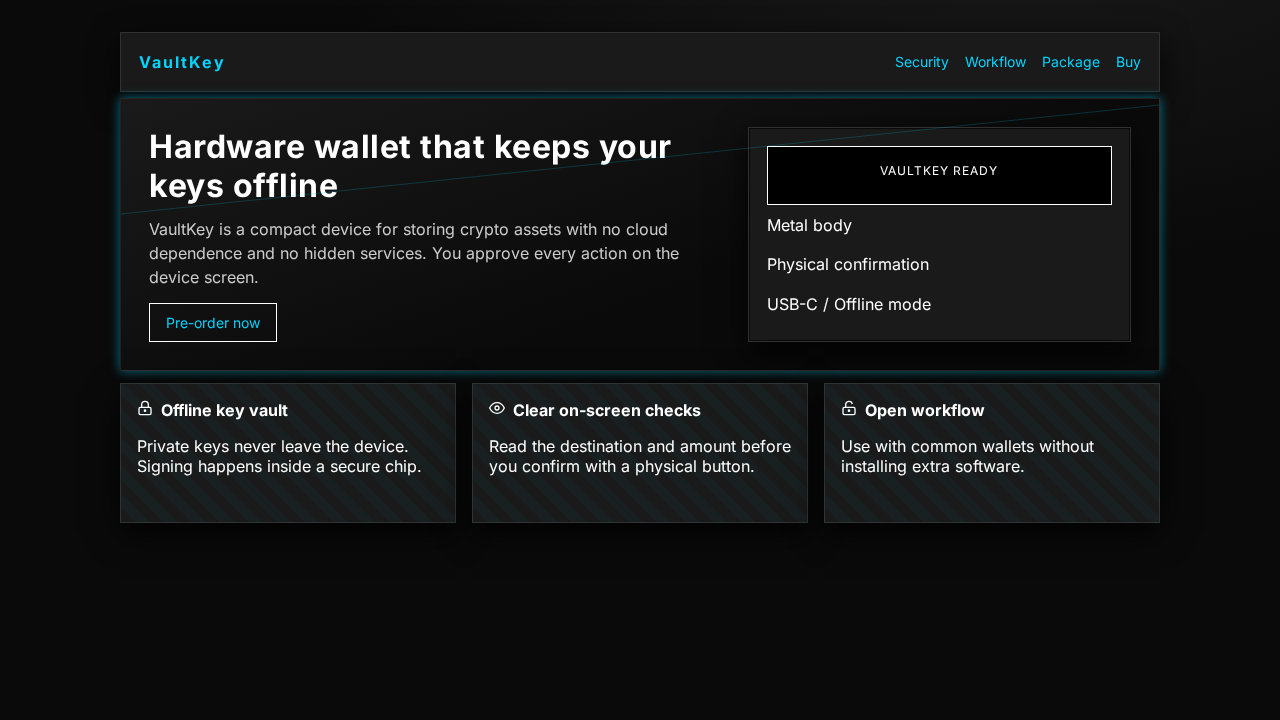Image resolution: width=1280 pixels, height=720 pixels.
Task: Click the VAULTKEY READY device screen
Action: click(x=939, y=175)
